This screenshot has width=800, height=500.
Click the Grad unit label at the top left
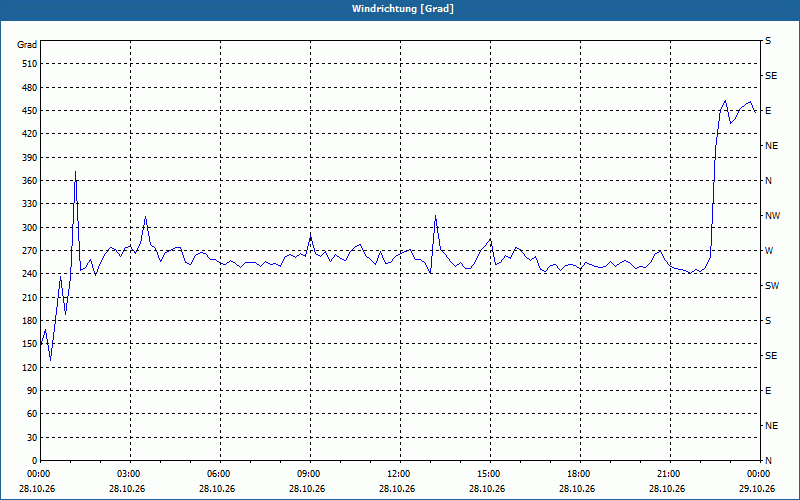27,45
